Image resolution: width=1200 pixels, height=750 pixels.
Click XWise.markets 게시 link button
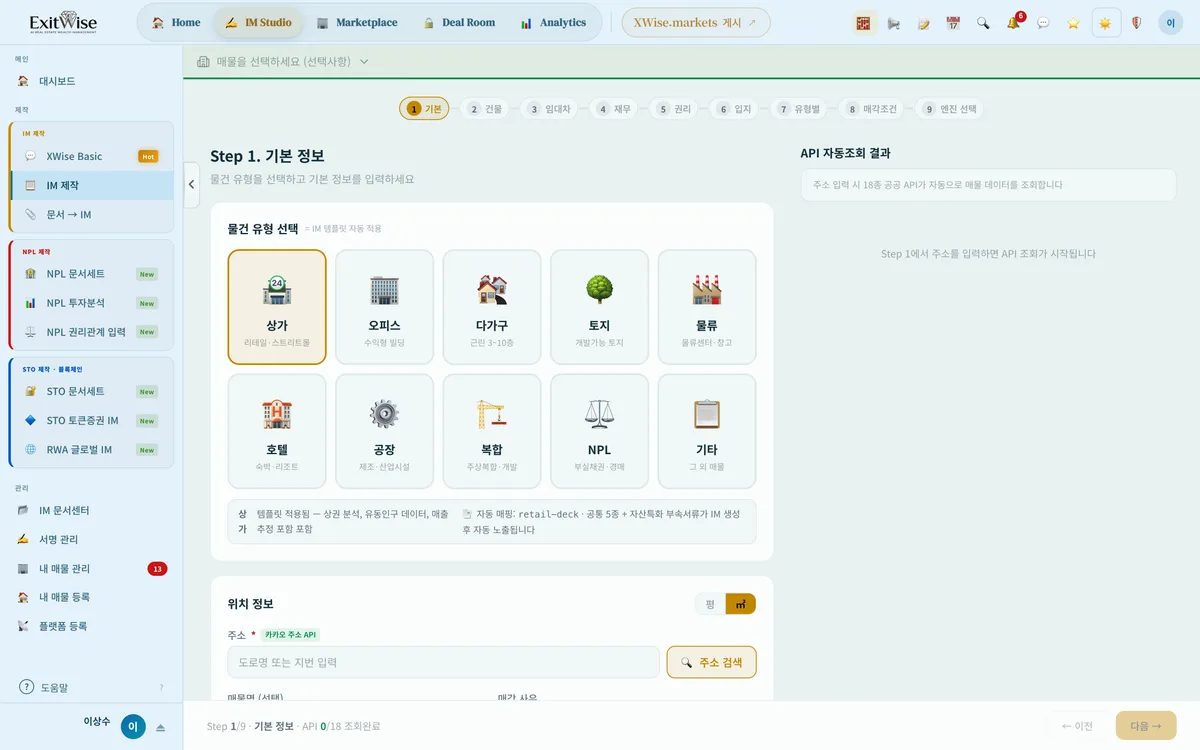tap(695, 22)
